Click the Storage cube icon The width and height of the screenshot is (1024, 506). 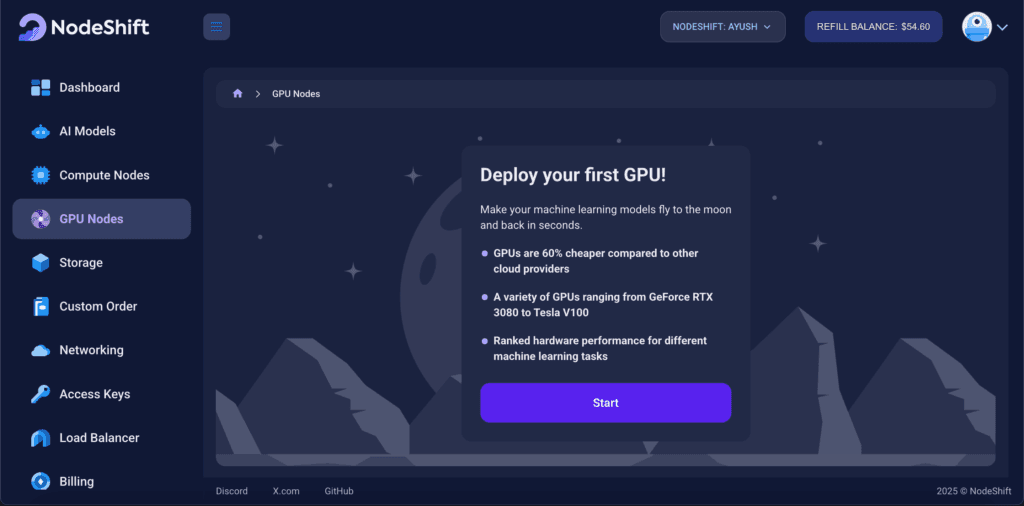pos(40,262)
